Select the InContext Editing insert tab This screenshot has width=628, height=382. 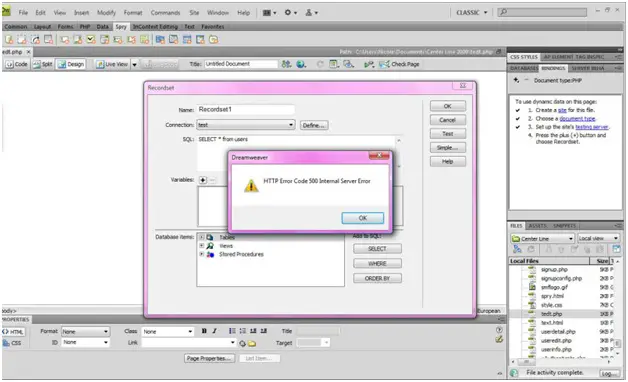[155, 27]
